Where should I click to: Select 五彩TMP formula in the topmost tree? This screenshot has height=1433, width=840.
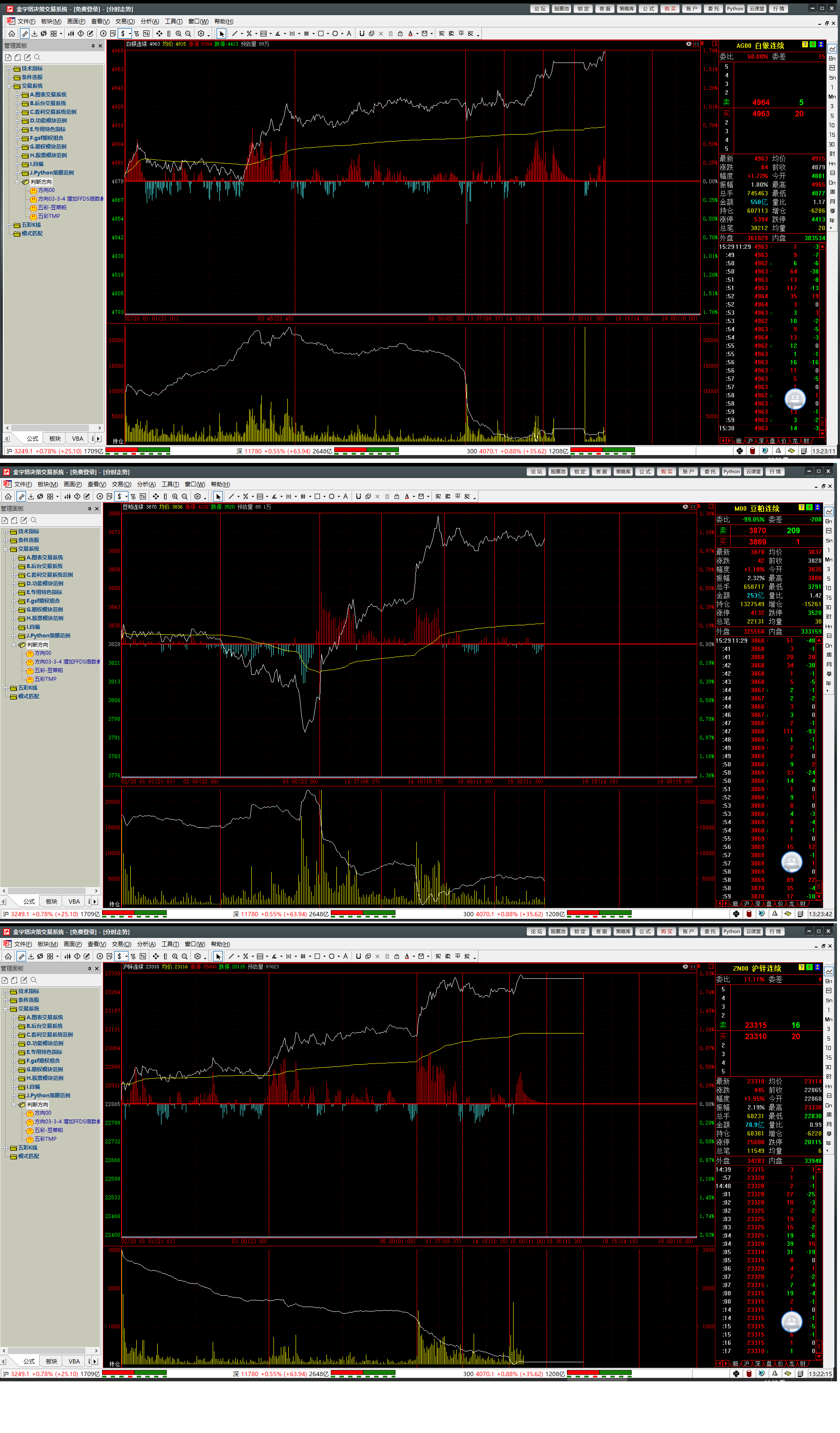coord(48,216)
